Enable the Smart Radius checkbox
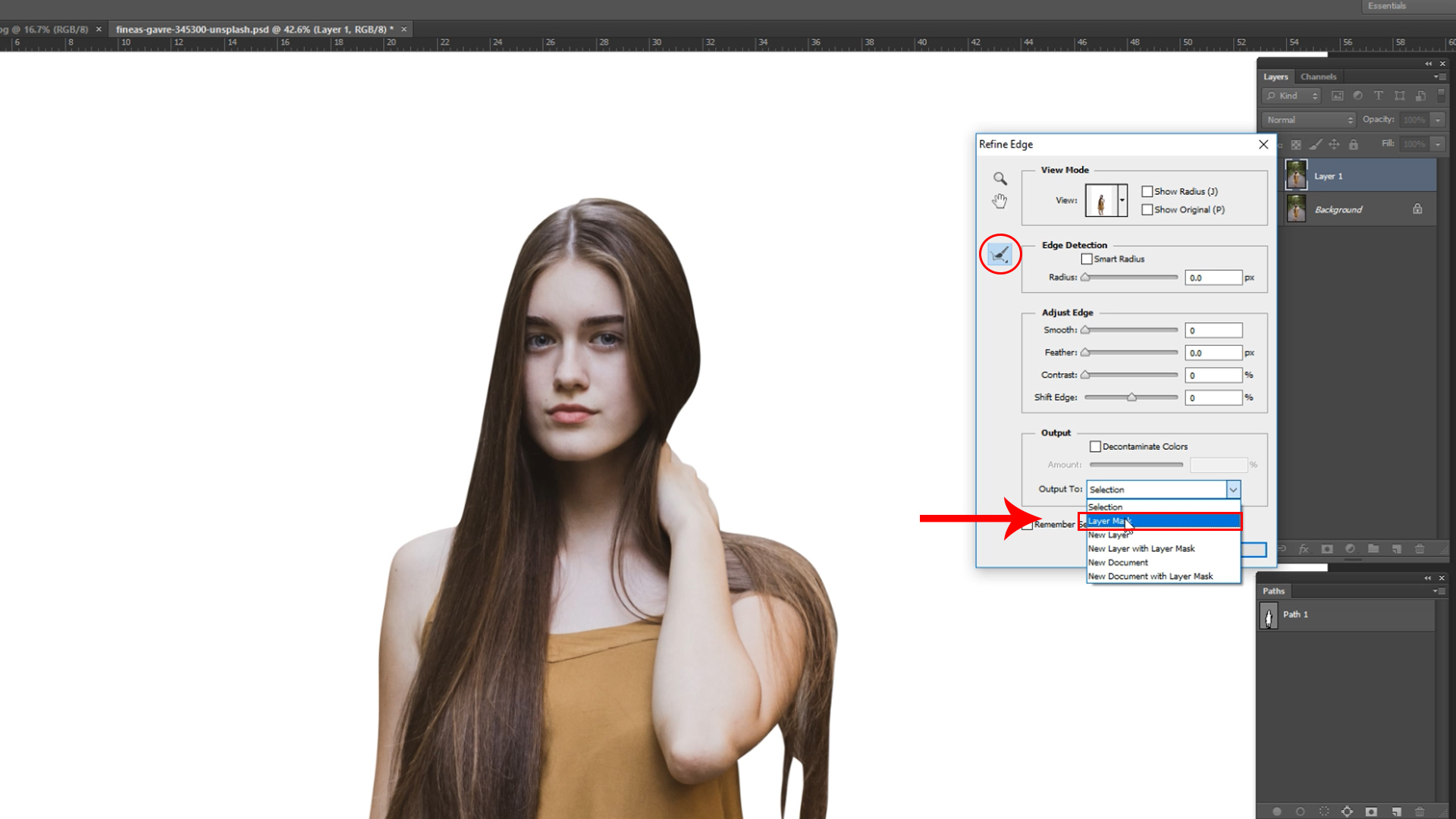Viewport: 1456px width, 819px height. coord(1087,259)
